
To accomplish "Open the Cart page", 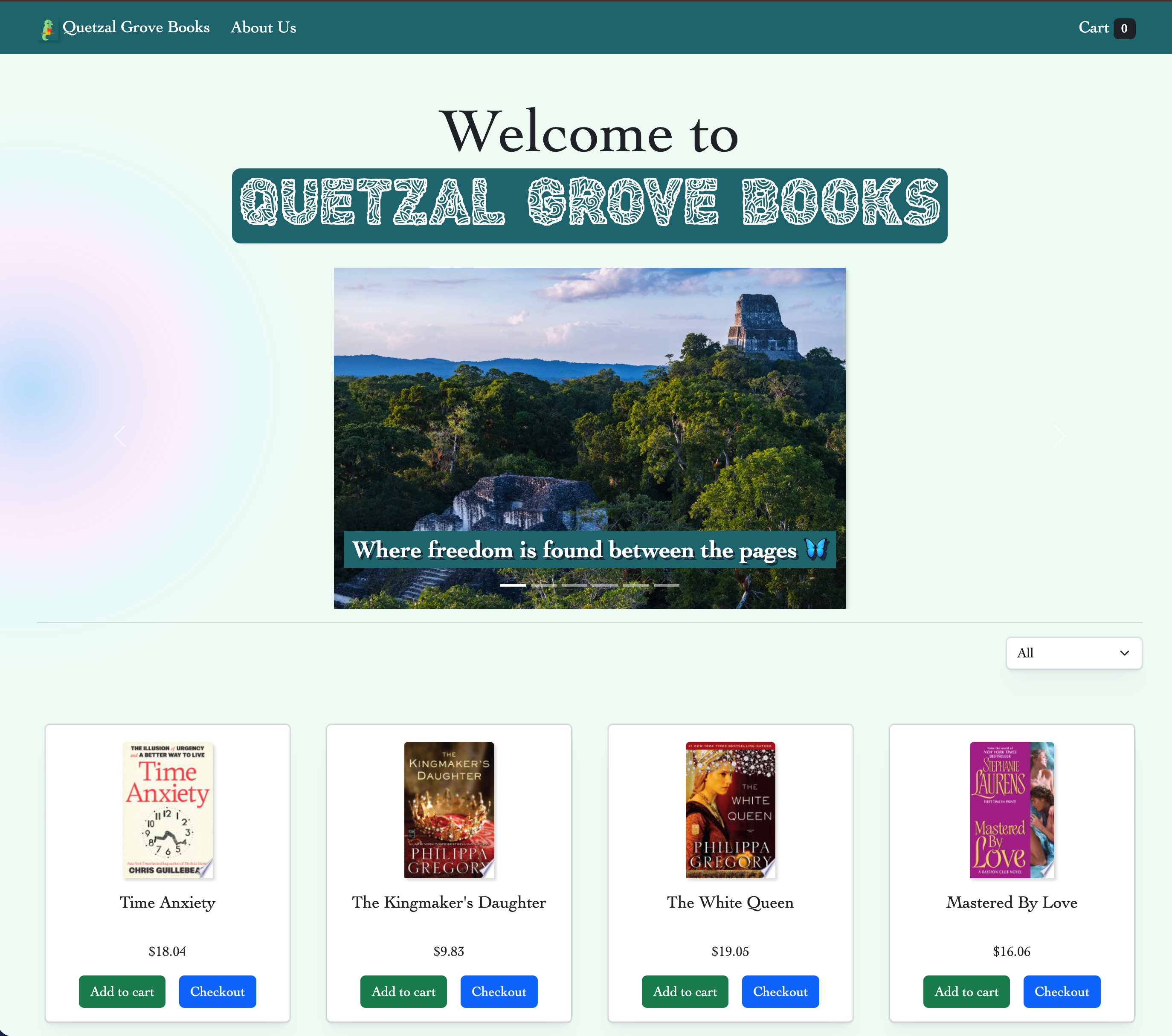I will (x=1095, y=28).
